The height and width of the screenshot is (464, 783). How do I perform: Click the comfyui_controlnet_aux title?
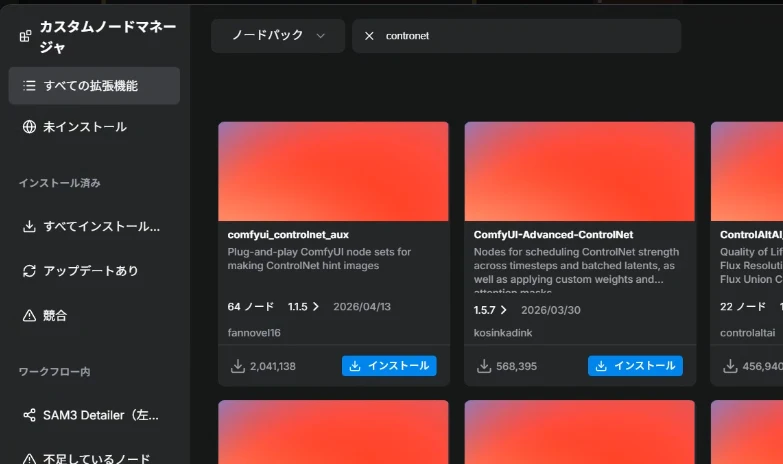[x=288, y=235]
